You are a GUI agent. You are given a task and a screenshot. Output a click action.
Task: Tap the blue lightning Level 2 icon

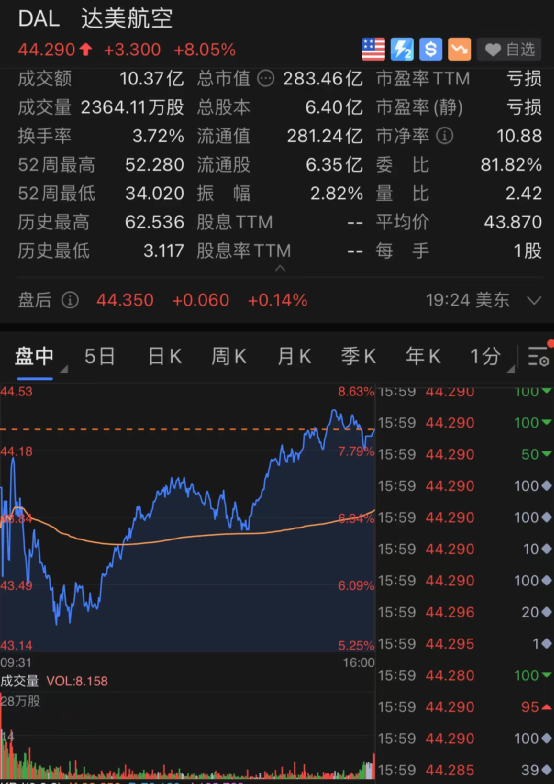402,50
